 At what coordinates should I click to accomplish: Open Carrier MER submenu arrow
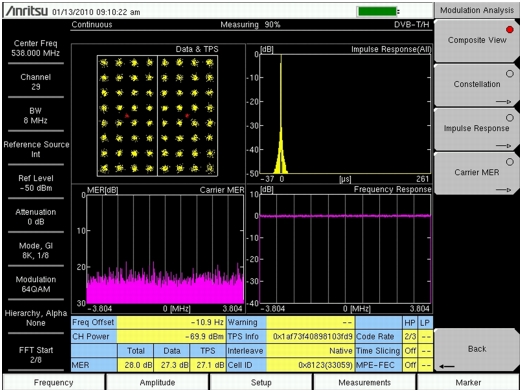[503, 190]
